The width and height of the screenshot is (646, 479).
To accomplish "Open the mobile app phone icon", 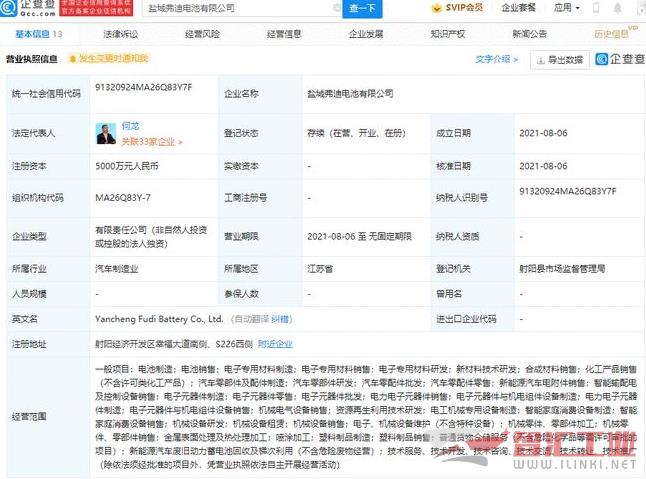I will 596,8.
